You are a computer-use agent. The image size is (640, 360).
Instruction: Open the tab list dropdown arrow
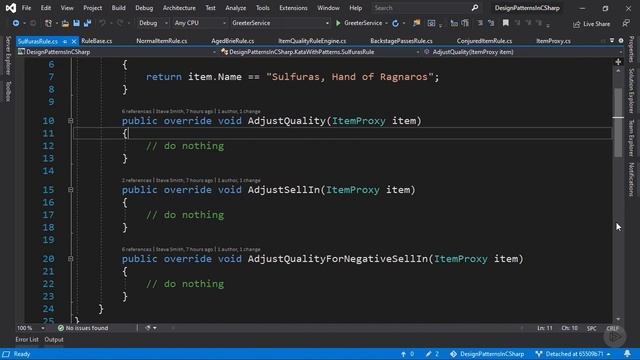pos(612,40)
